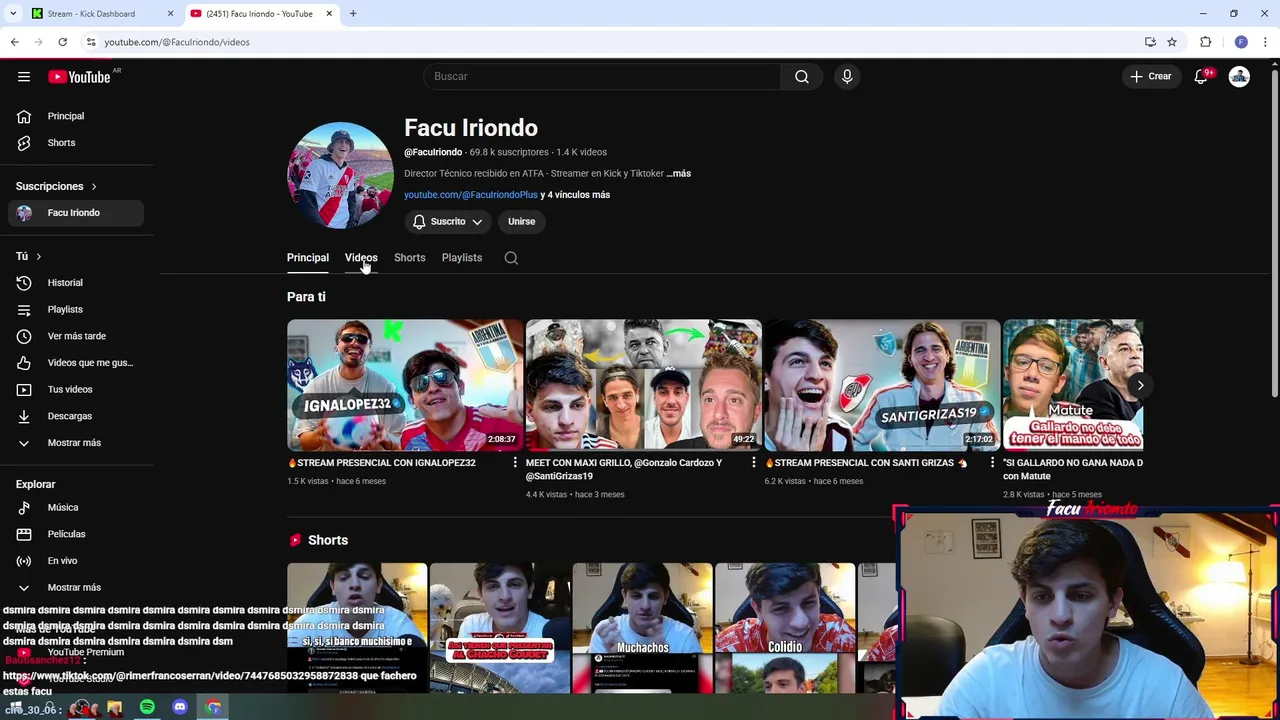Open youtube.com/@FacuIriondoPlus link
This screenshot has height=720, width=1280.
pos(471,195)
